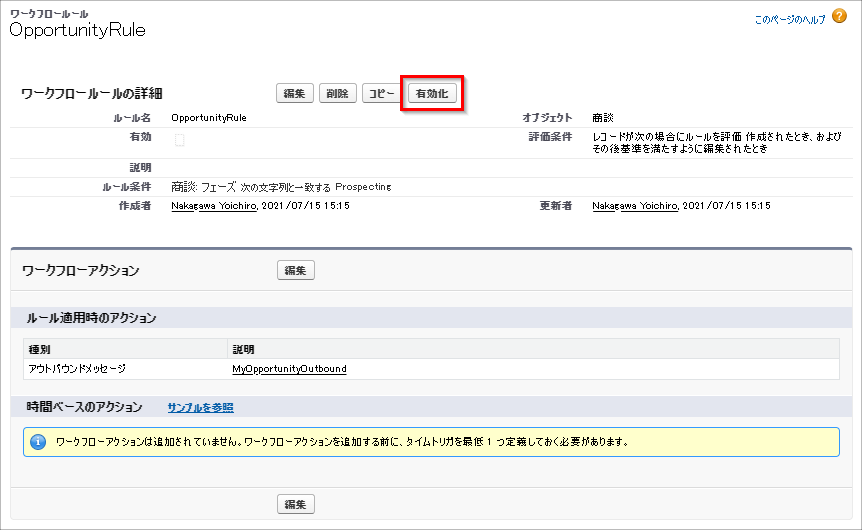
Task: Click the ルール適用時のアクション section header
Action: pos(90,318)
